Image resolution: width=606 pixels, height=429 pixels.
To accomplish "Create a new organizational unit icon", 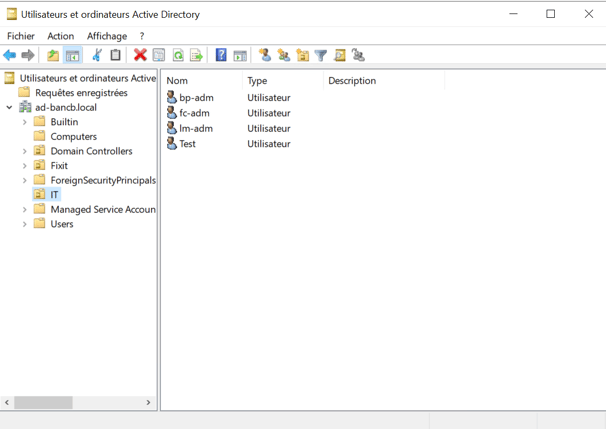I will [302, 55].
